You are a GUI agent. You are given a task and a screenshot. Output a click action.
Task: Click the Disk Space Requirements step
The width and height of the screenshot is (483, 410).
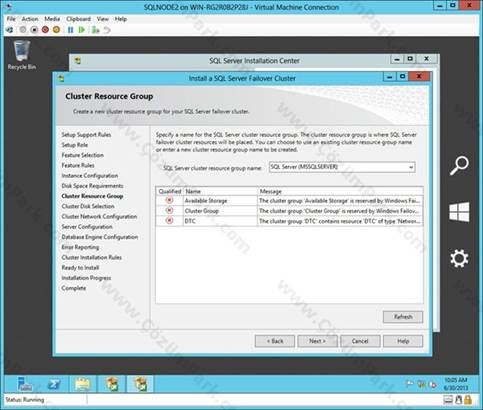92,186
